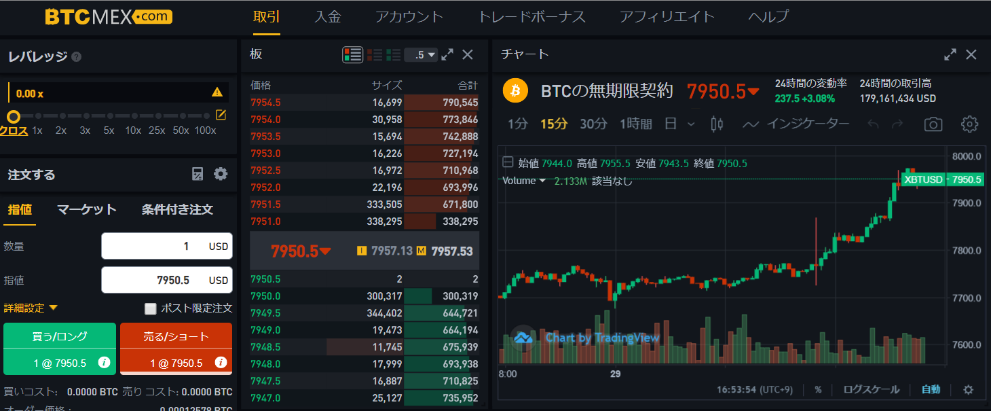Select bid price 7950.0 row
Image resolution: width=991 pixels, height=411 pixels.
pyautogui.click(x=365, y=296)
